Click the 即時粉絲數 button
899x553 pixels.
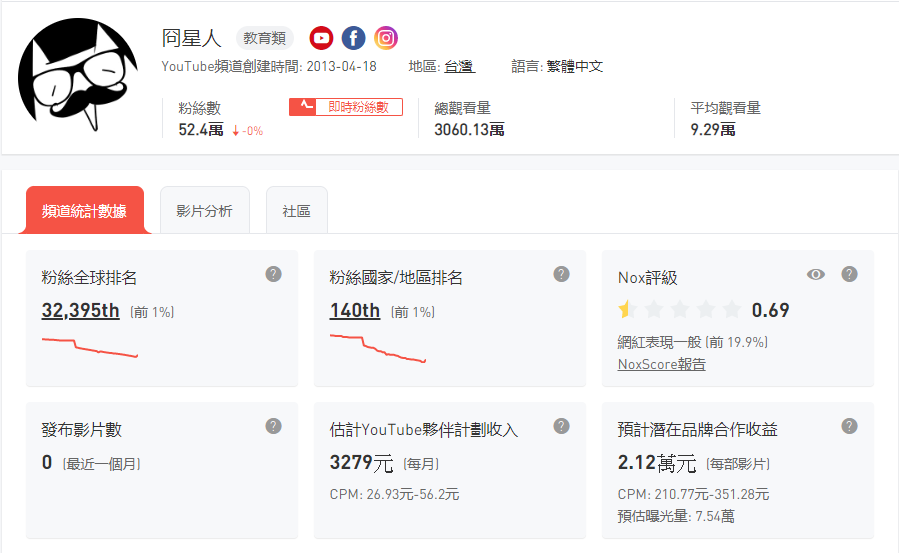click(346, 107)
